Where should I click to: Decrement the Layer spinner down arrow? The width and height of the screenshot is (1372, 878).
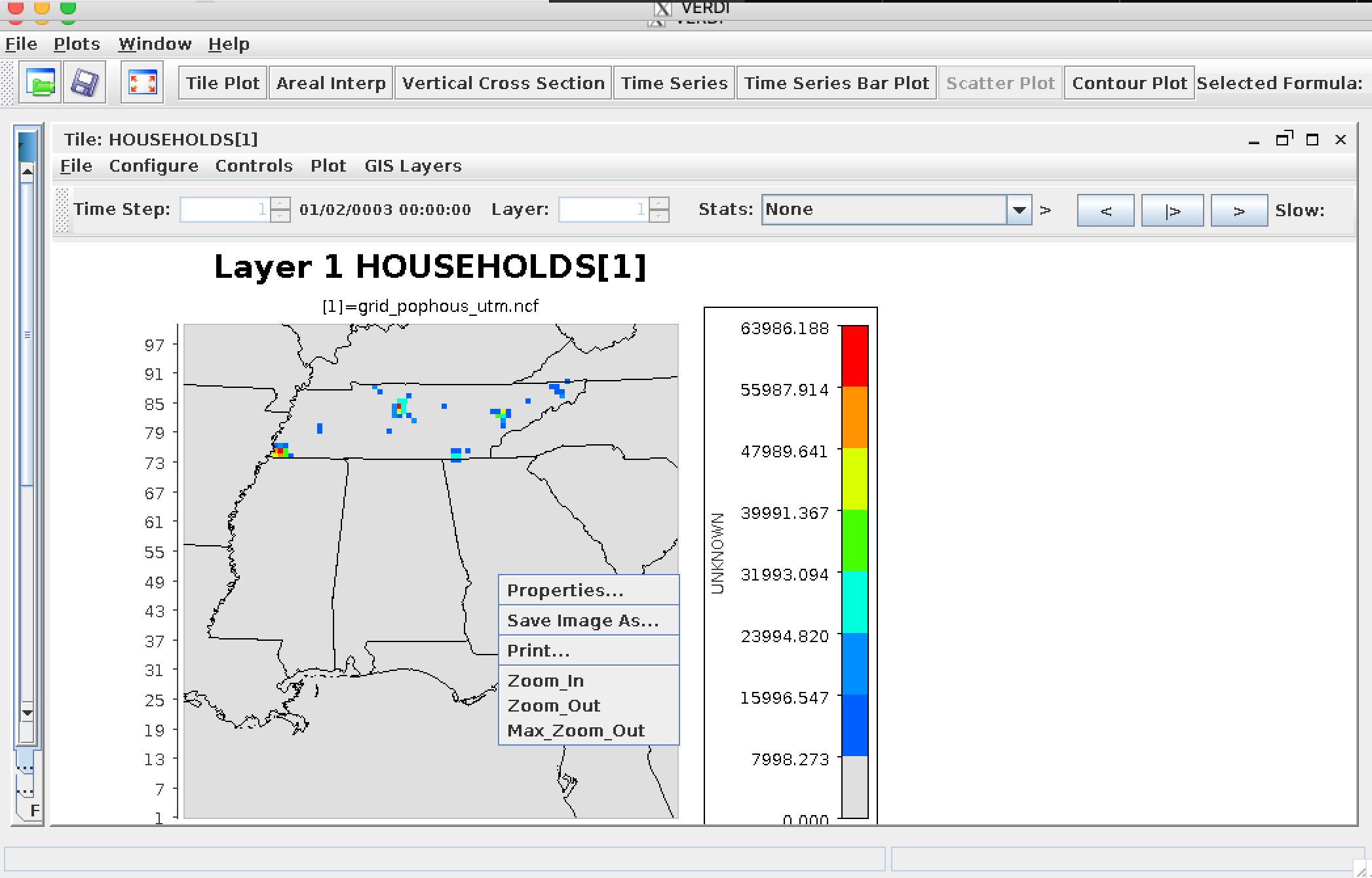coord(659,216)
